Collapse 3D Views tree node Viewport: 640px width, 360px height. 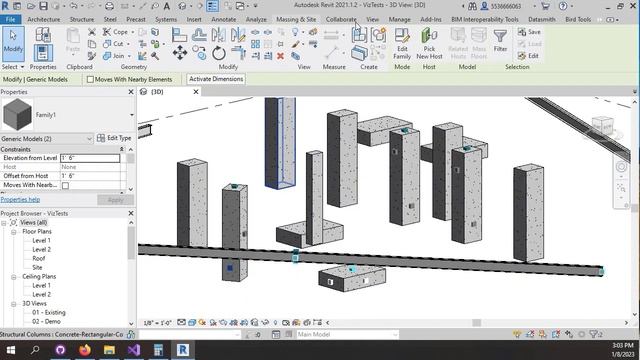[x=13, y=304]
